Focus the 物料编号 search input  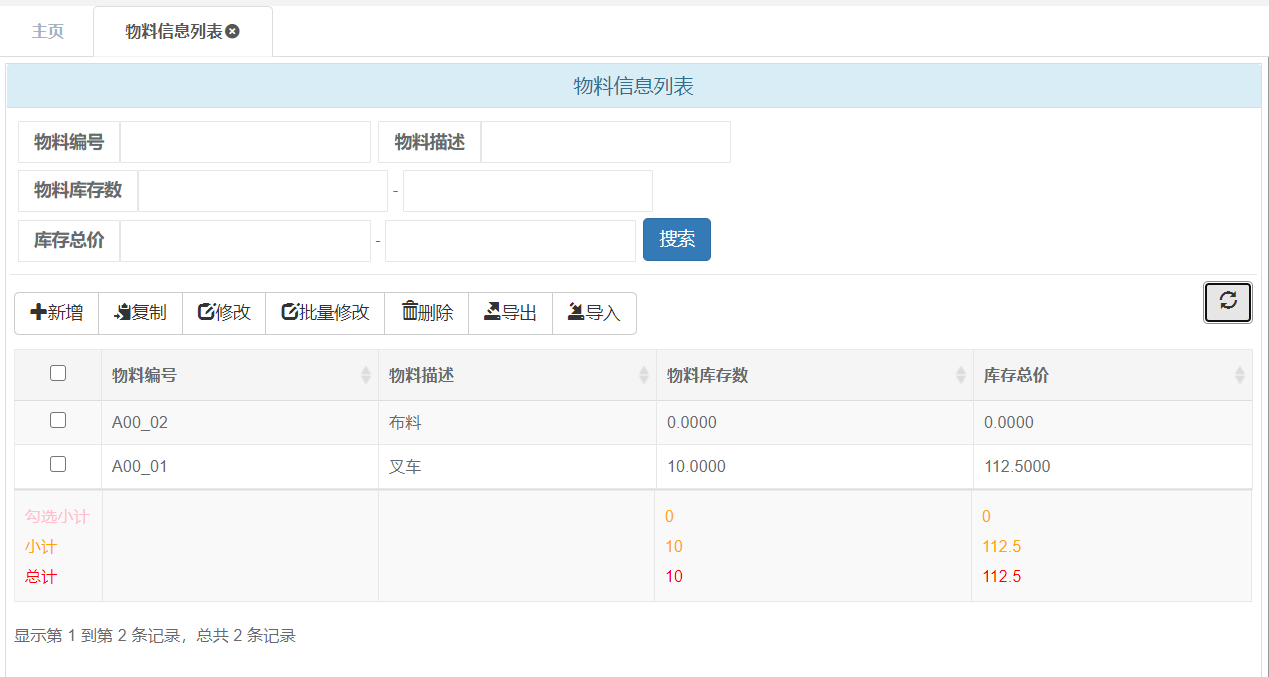point(245,142)
